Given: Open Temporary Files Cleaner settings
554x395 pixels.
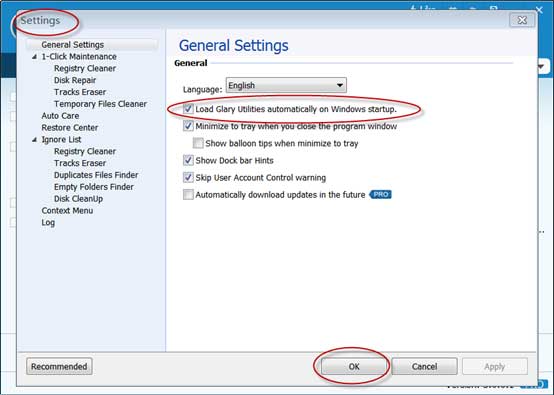Looking at the screenshot, I should [x=100, y=104].
